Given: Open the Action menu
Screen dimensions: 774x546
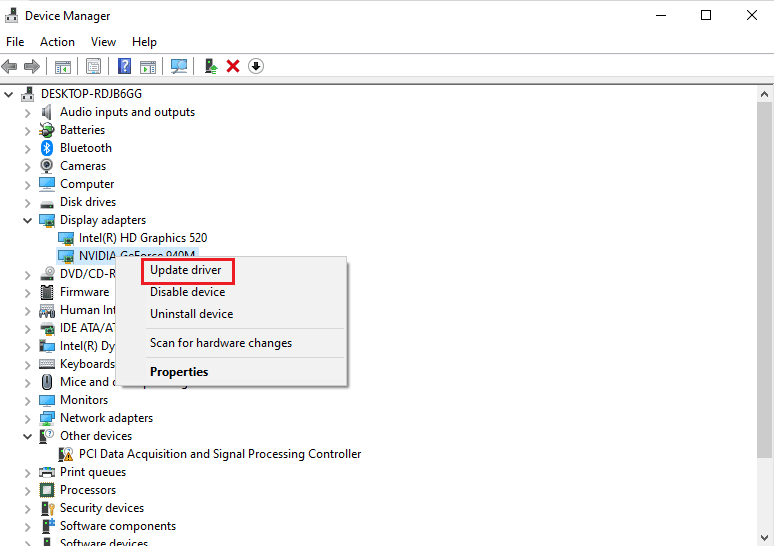Looking at the screenshot, I should pyautogui.click(x=57, y=42).
